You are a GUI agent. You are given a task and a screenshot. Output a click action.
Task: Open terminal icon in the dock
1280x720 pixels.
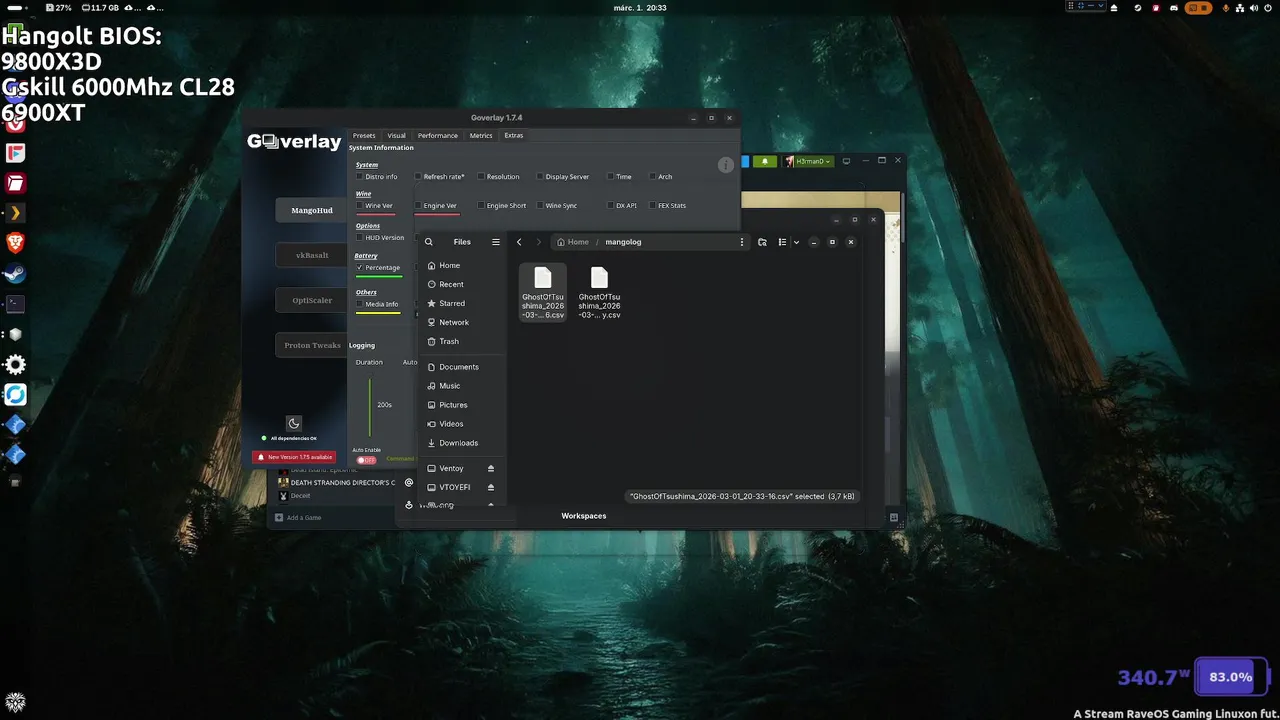[x=15, y=303]
